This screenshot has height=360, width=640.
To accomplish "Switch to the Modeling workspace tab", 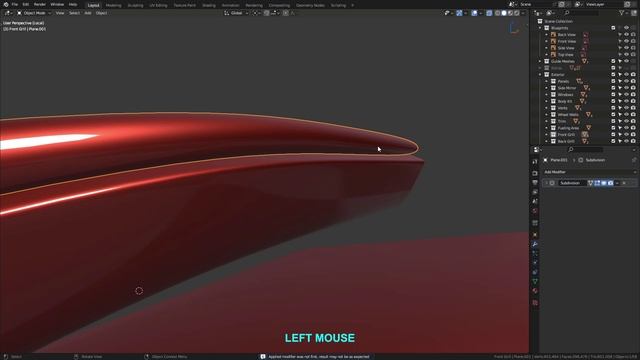I will pos(113,5).
